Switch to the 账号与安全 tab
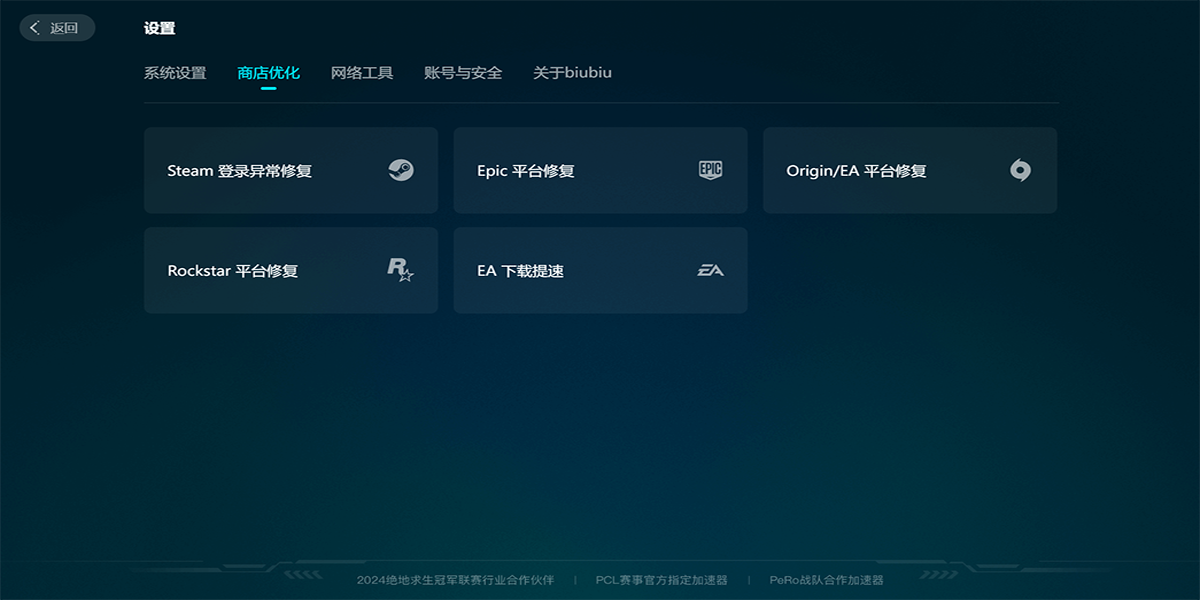Viewport: 1200px width, 600px height. pyautogui.click(x=462, y=72)
